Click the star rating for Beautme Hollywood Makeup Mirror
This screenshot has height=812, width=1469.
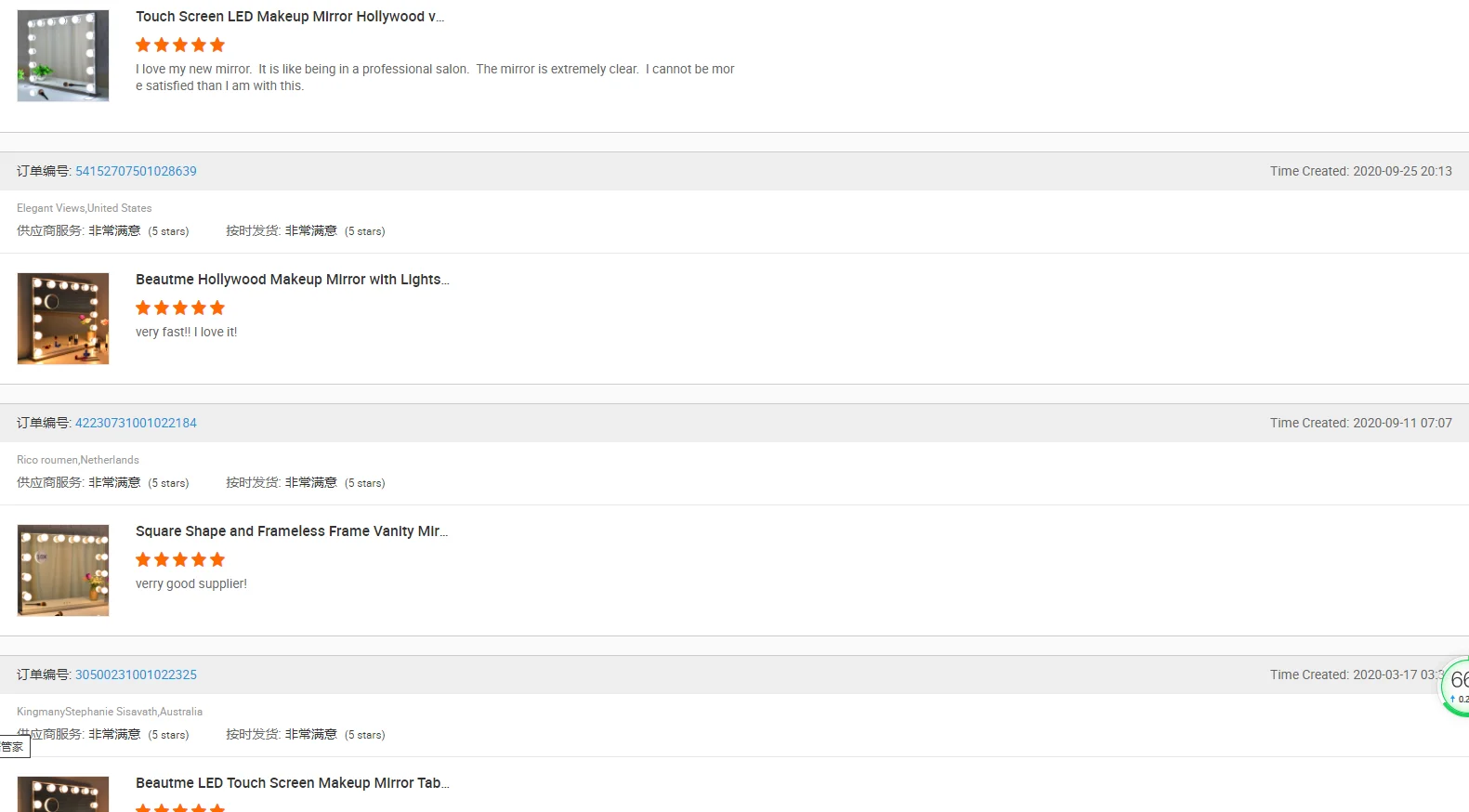(180, 308)
